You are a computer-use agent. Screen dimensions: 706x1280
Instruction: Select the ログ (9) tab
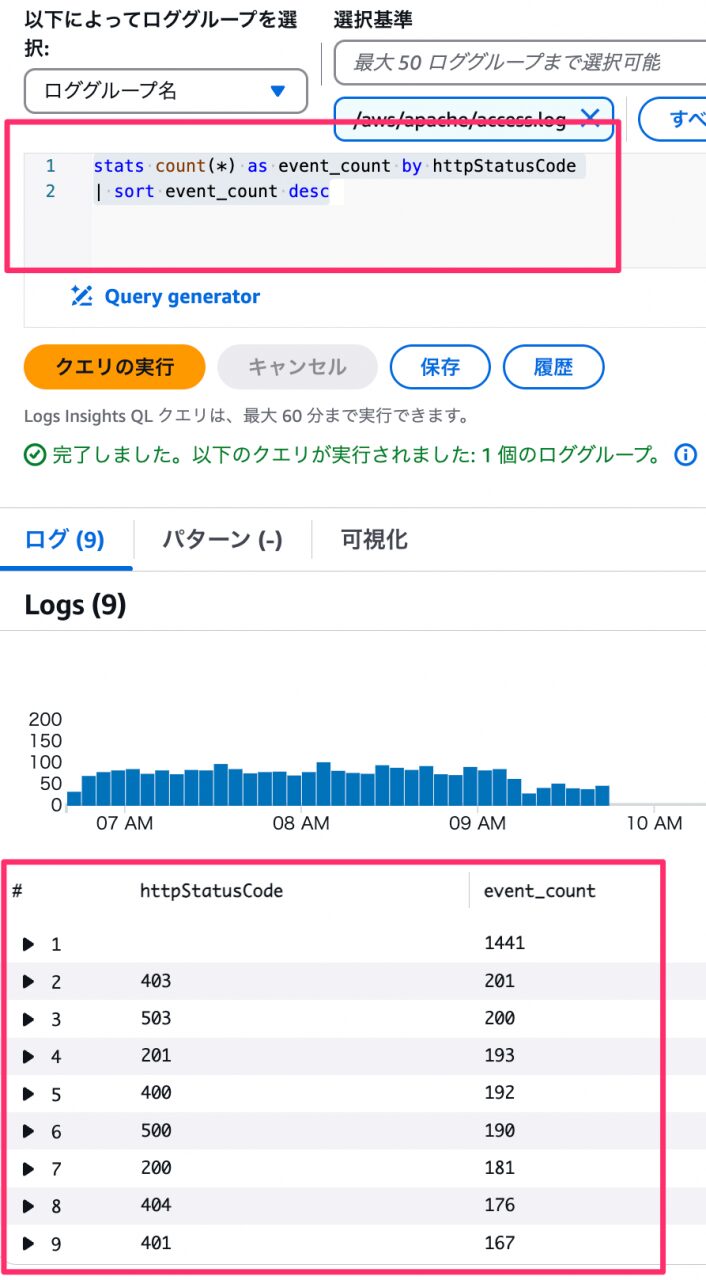pos(65,540)
